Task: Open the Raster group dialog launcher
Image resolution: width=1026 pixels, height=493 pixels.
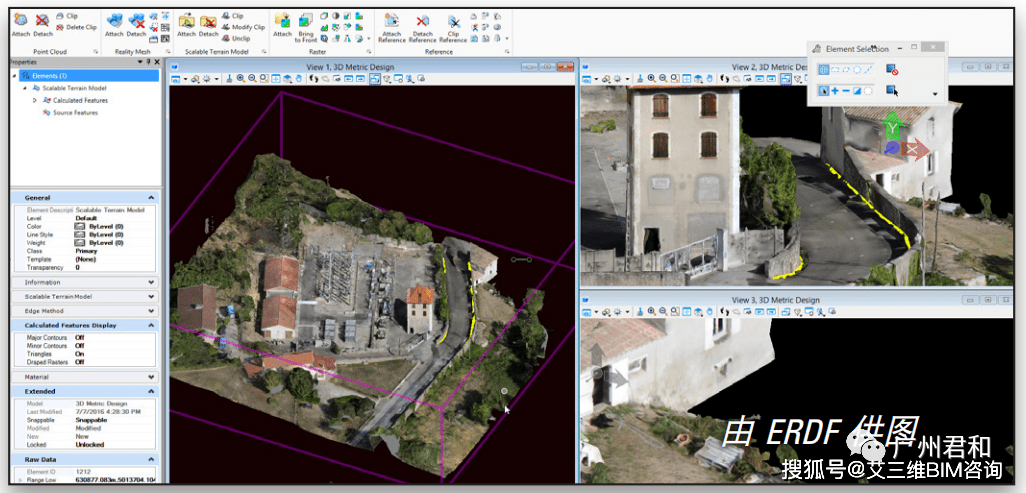Action: pyautogui.click(x=369, y=52)
